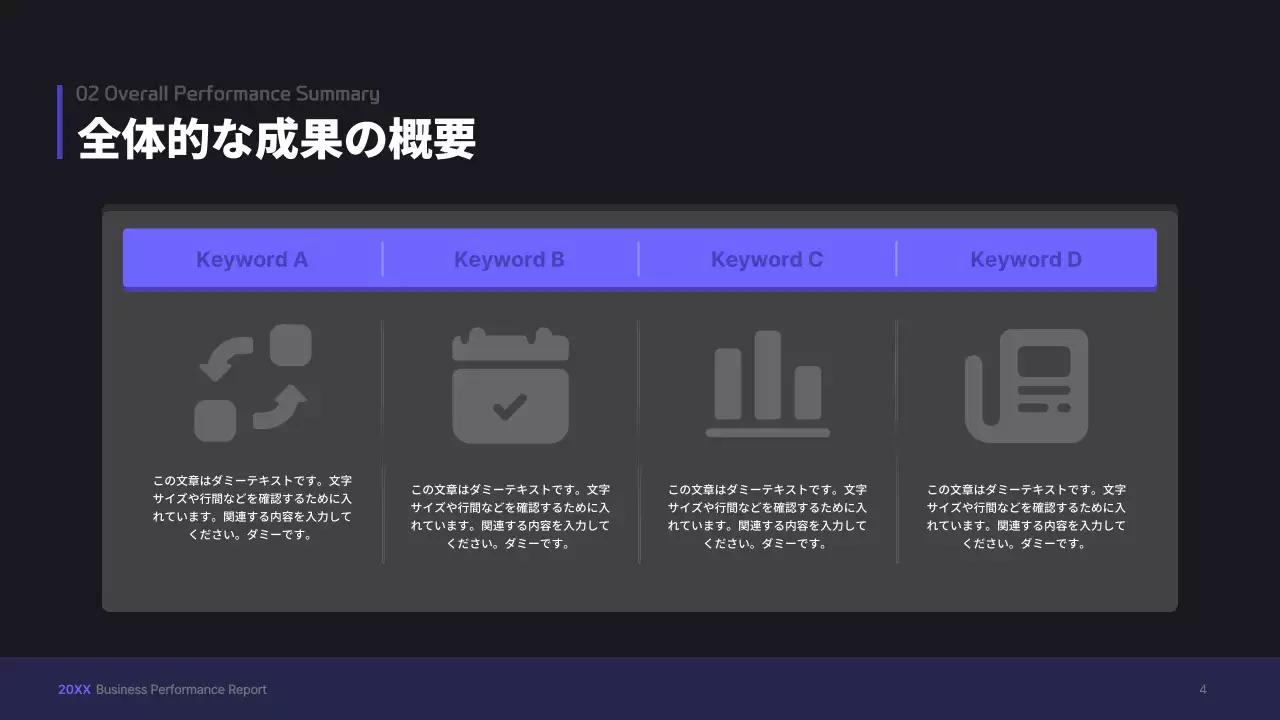
Task: Select the section label 02 Overall Performance Summary
Action: coord(228,93)
